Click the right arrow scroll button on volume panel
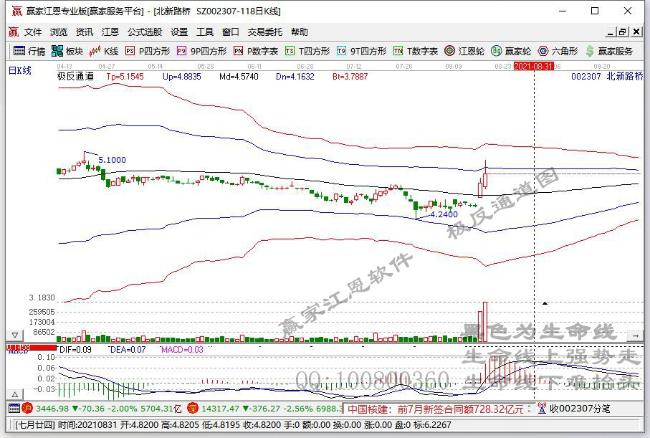Image resolution: width=650 pixels, height=438 pixels. pyautogui.click(x=636, y=335)
